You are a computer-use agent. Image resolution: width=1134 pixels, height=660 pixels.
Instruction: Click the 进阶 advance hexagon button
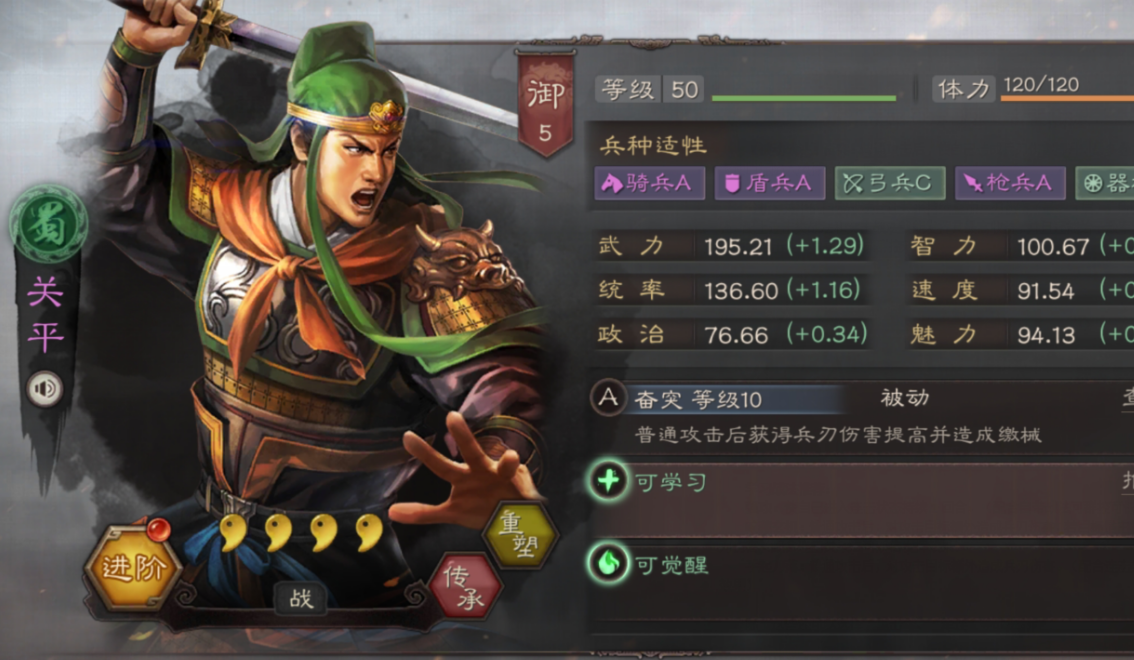[x=132, y=568]
